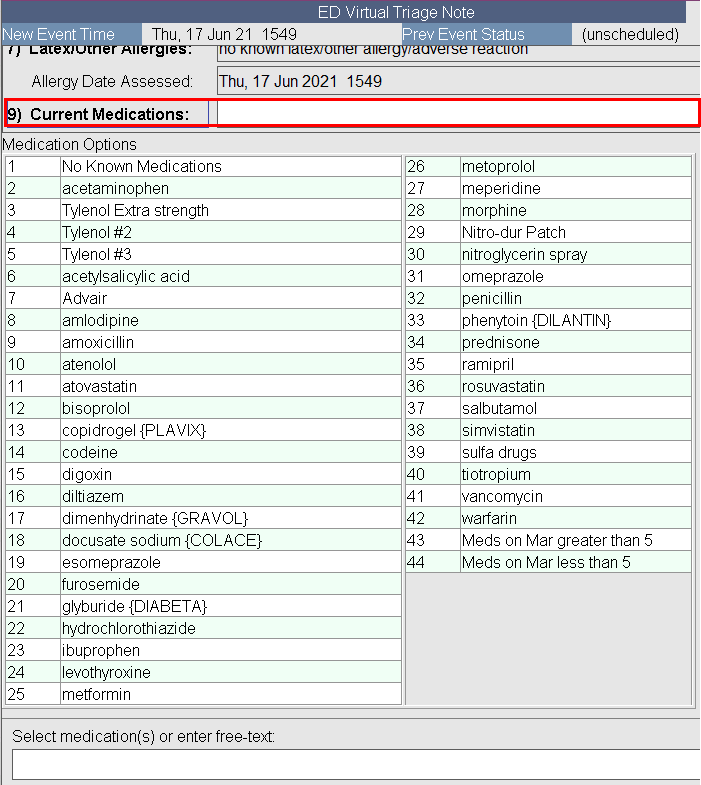The image size is (701, 785).
Task: Choose 'Tylenol Extra strength' option
Action: pos(203,210)
